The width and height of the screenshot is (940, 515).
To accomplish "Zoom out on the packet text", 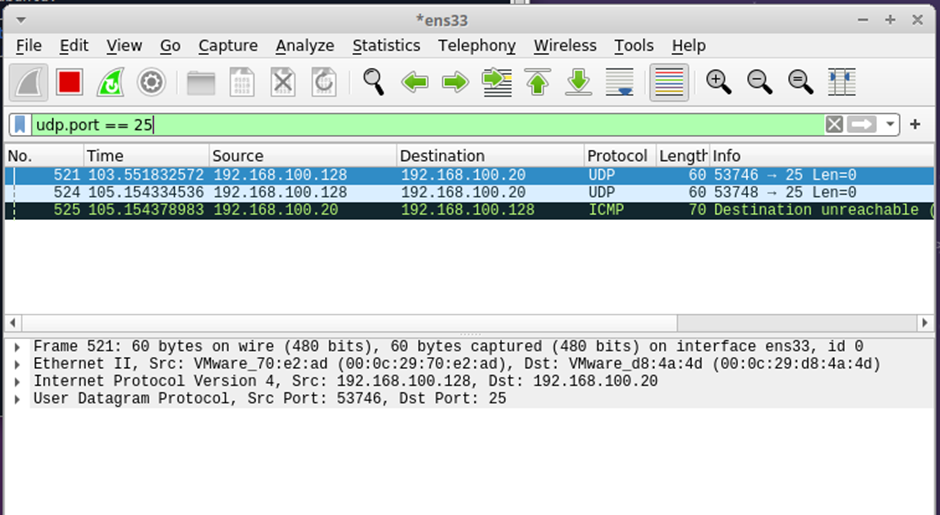I will click(x=759, y=82).
